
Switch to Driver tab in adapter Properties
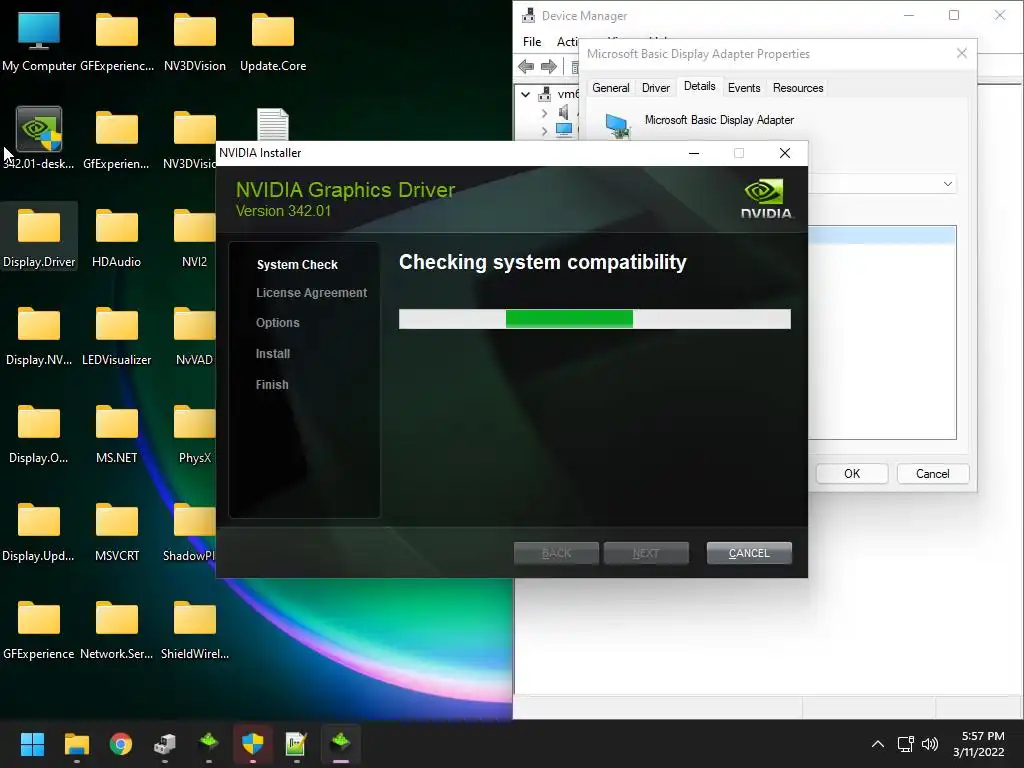(x=656, y=88)
